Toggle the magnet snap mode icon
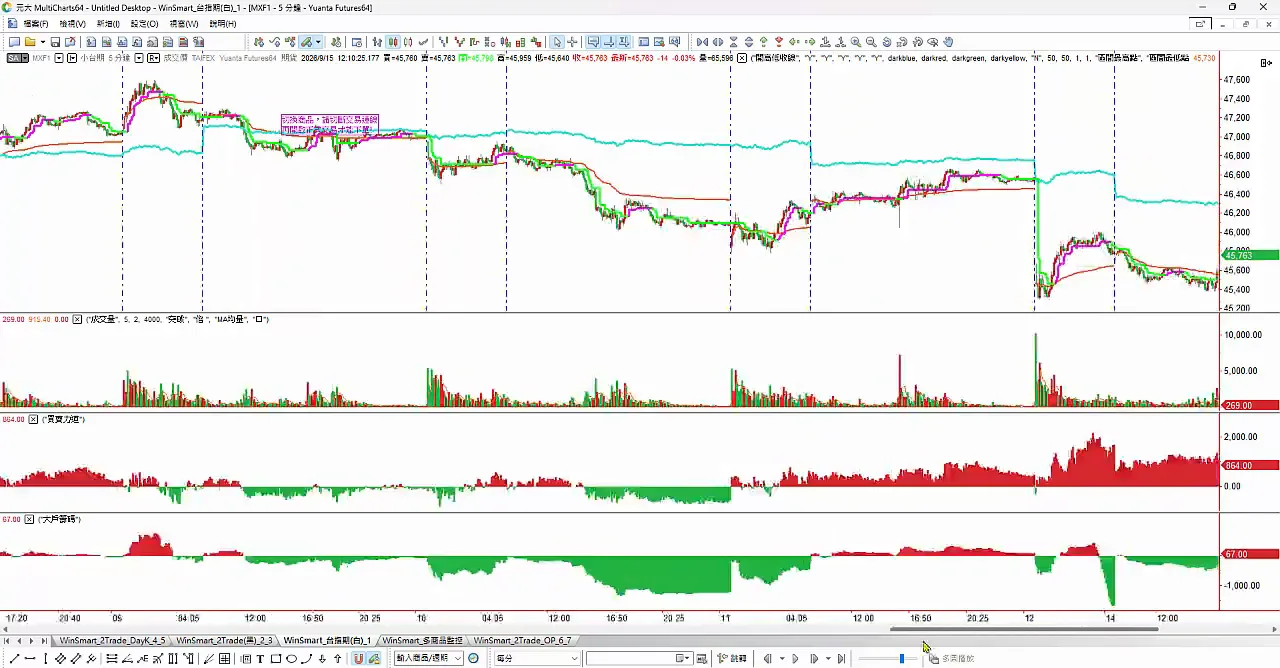Viewport: 1280px width, 668px height. [358, 659]
